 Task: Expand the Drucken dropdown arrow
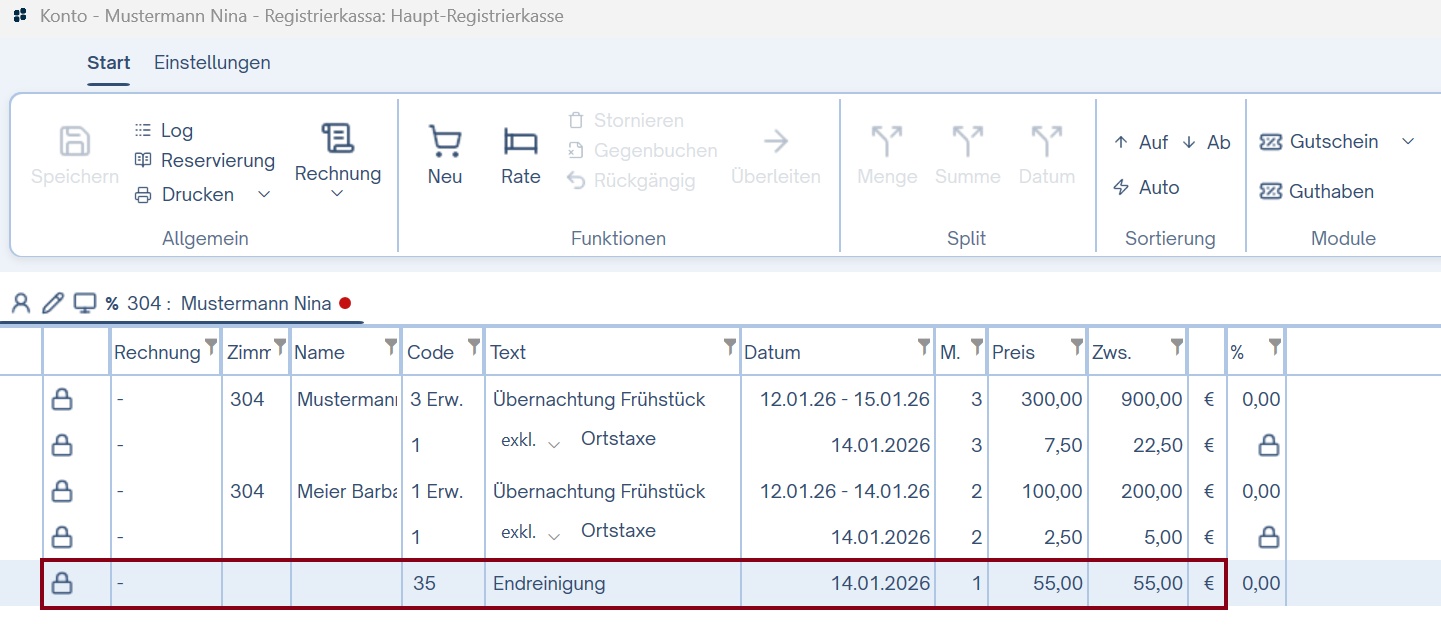click(x=263, y=194)
